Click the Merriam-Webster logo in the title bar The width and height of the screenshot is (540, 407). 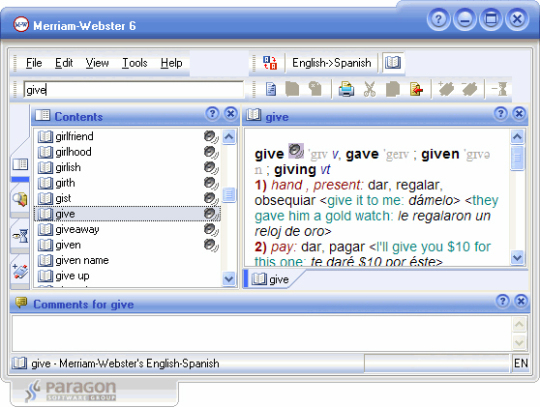pos(21,25)
